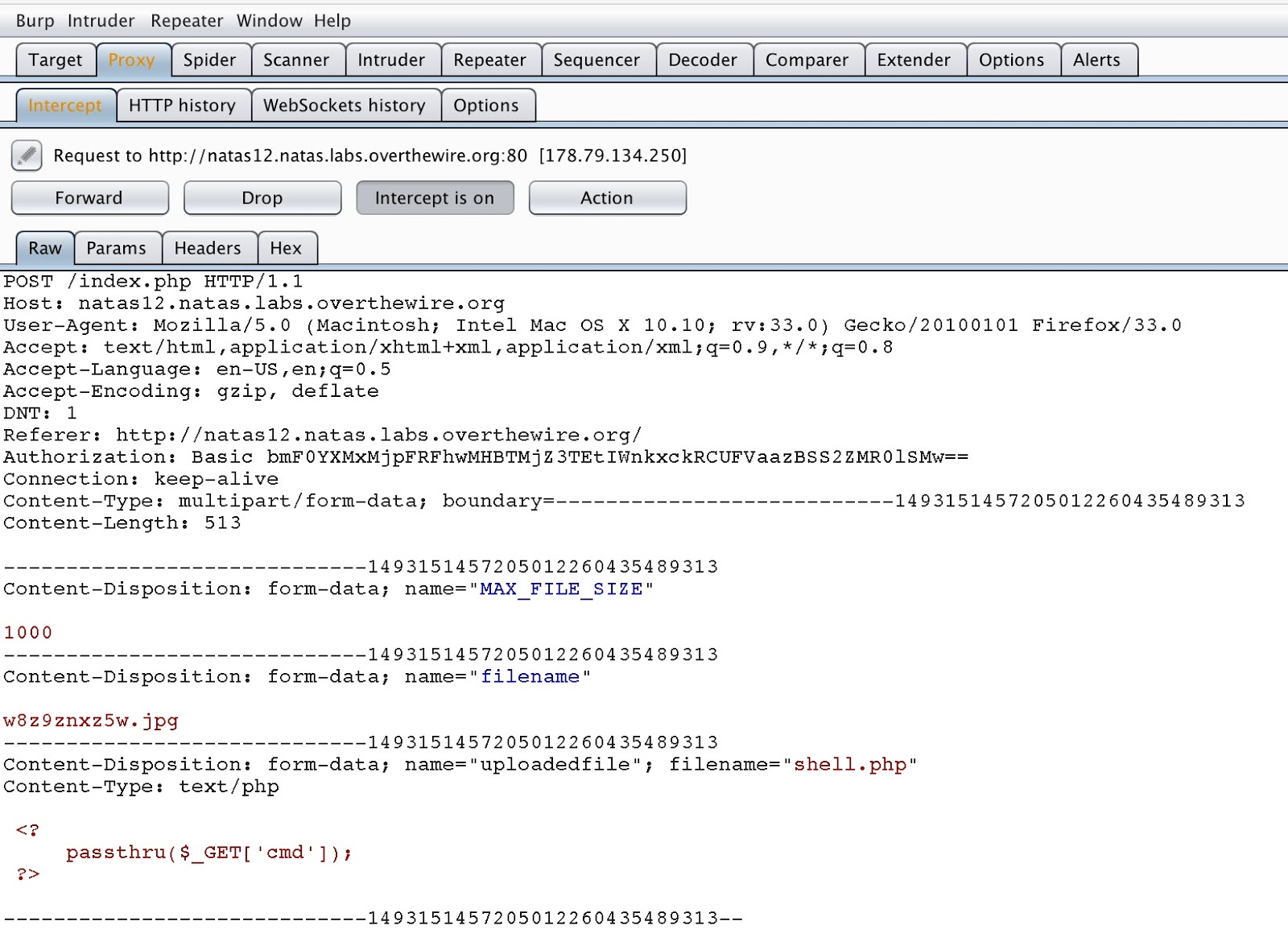The width and height of the screenshot is (1288, 946).
Task: Click the passthru($_GET['cmd']) code line
Action: 209,853
